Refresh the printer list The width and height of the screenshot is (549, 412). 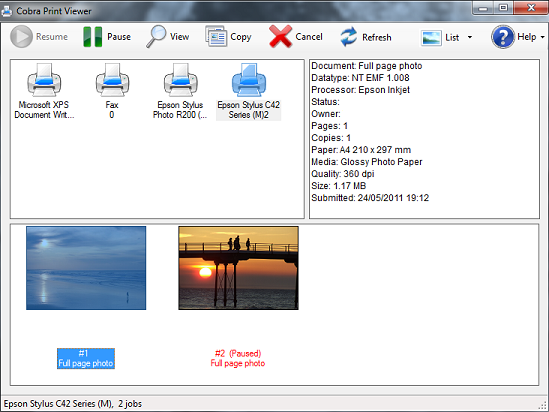(x=349, y=37)
